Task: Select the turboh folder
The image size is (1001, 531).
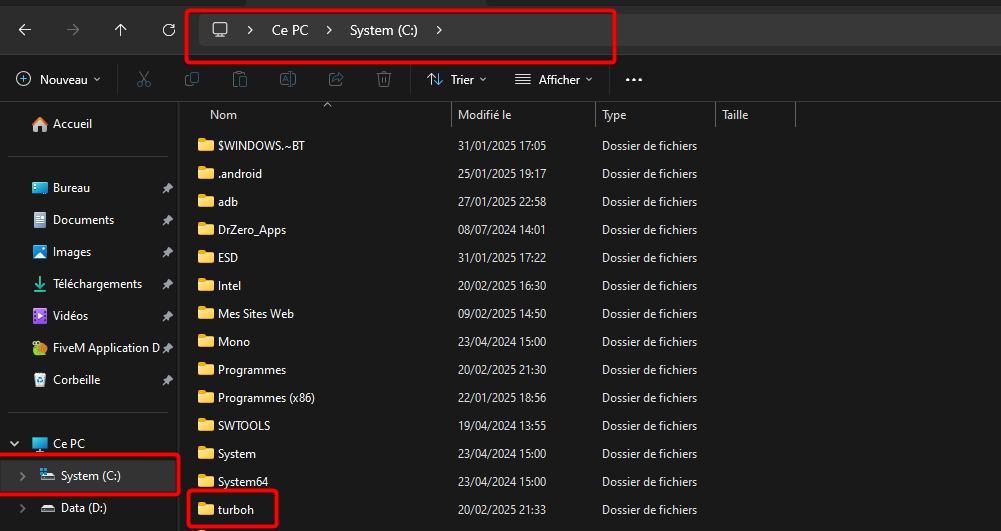Action: 225,510
